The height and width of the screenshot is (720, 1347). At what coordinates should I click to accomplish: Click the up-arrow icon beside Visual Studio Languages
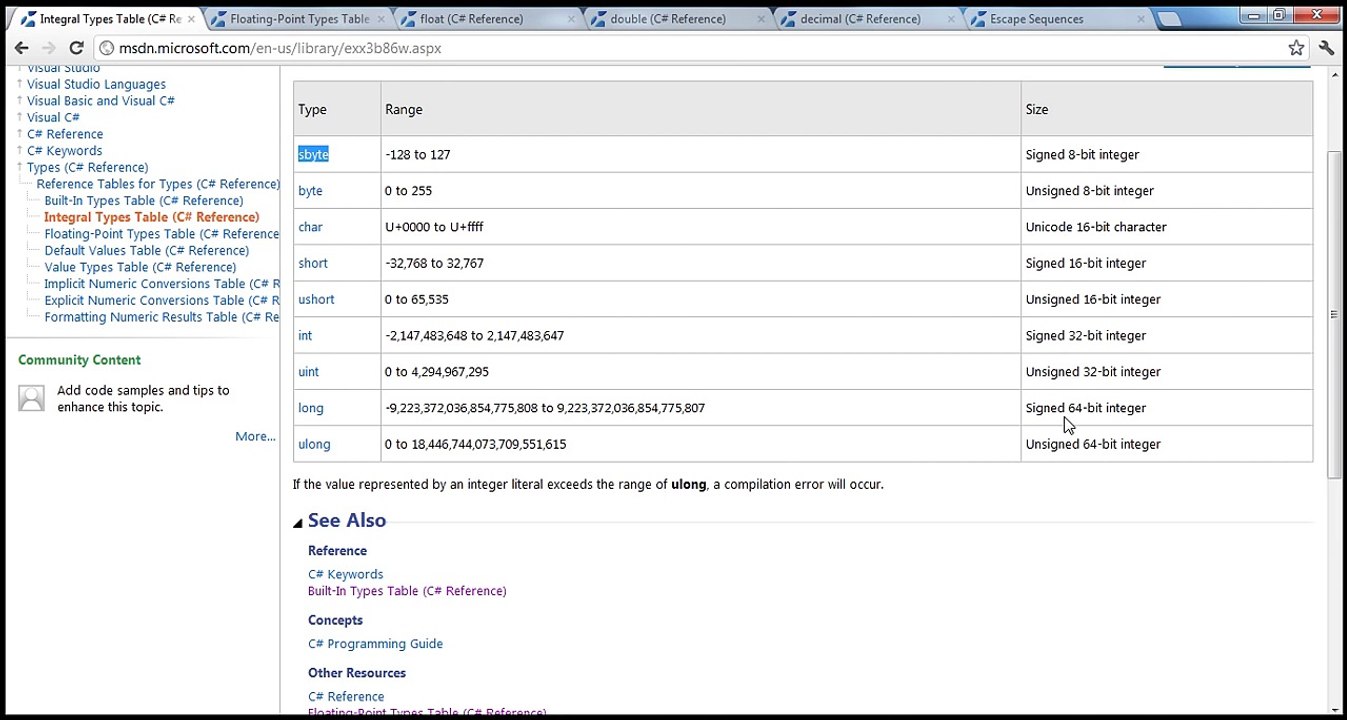(x=19, y=84)
